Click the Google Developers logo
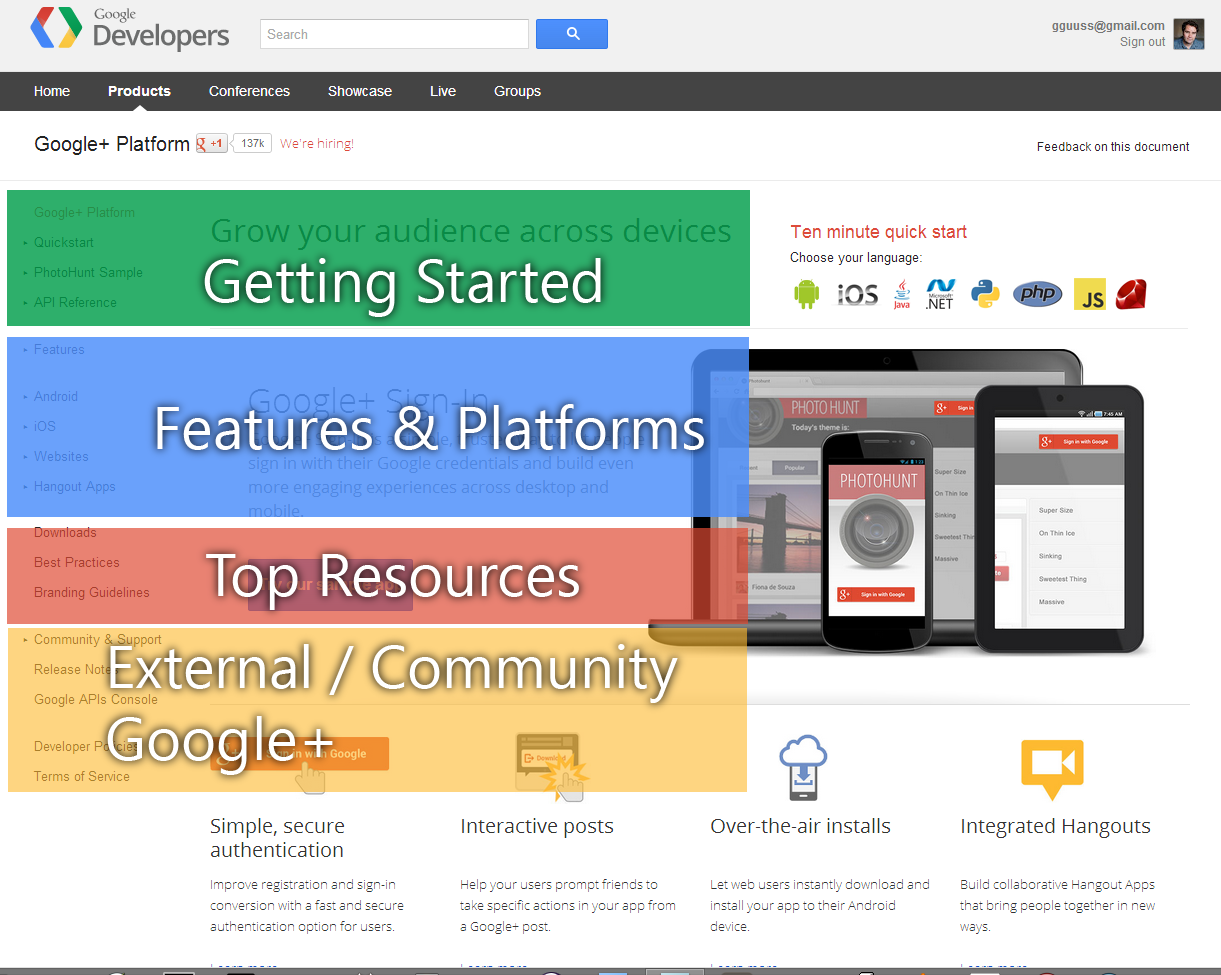Image resolution: width=1221 pixels, height=975 pixels. pyautogui.click(x=130, y=30)
